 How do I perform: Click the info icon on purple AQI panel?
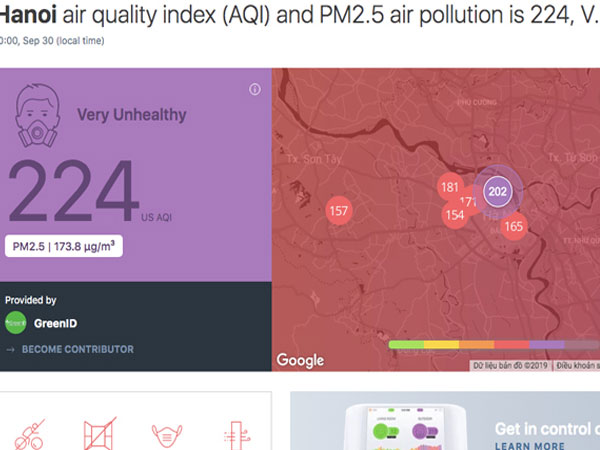pyautogui.click(x=255, y=89)
